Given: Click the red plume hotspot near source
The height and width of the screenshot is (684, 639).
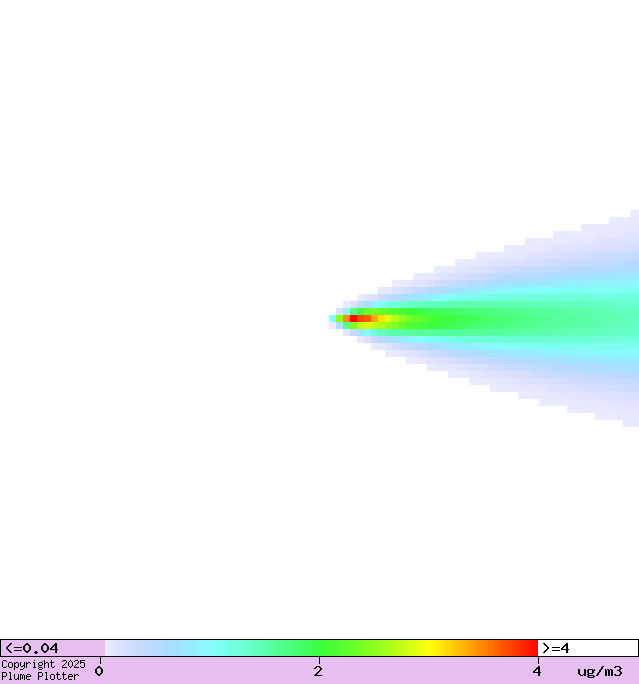Looking at the screenshot, I should click(353, 318).
